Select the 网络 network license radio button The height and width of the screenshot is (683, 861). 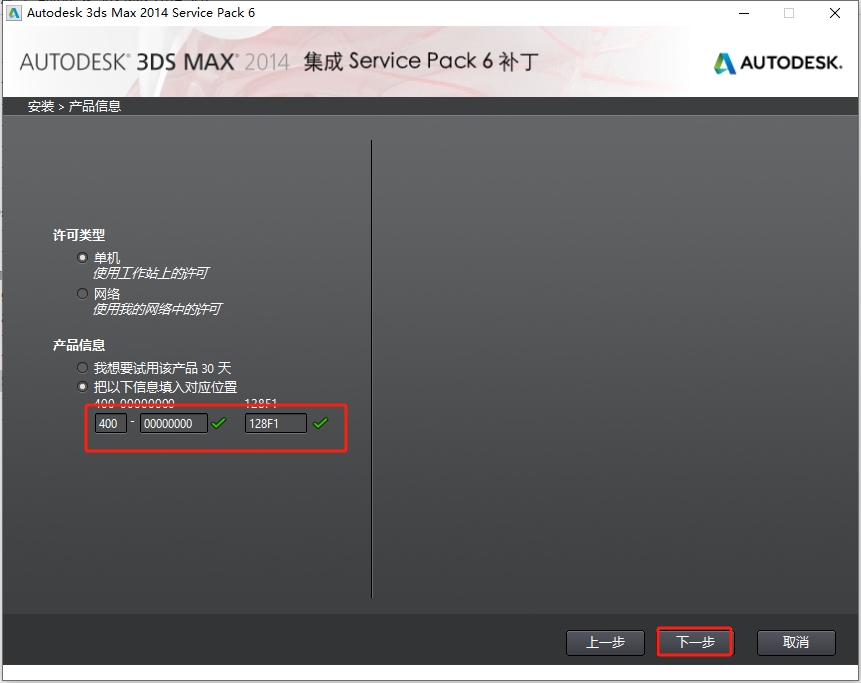coord(82,294)
